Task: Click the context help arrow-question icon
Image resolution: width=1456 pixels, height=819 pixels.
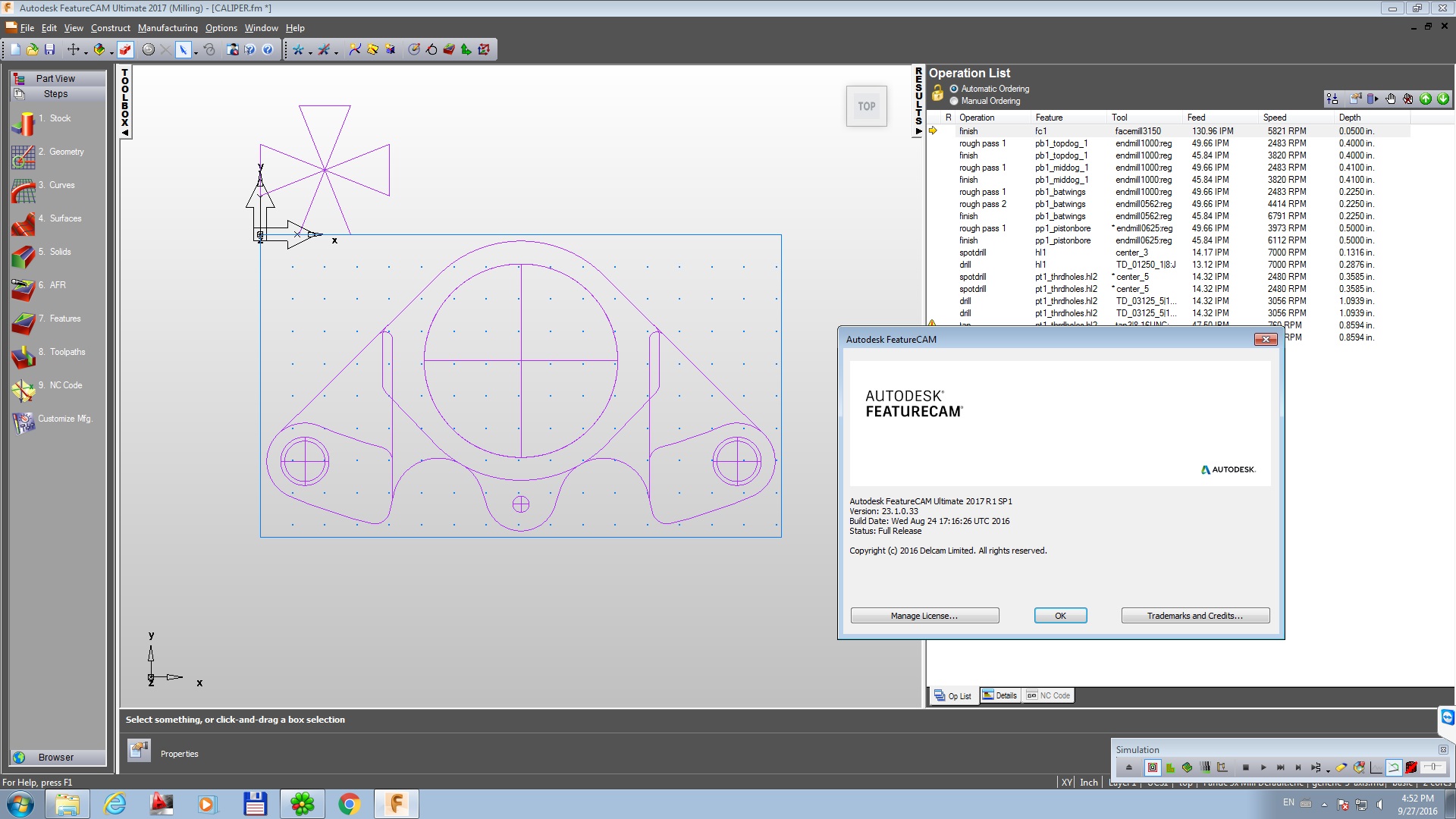Action: (249, 49)
